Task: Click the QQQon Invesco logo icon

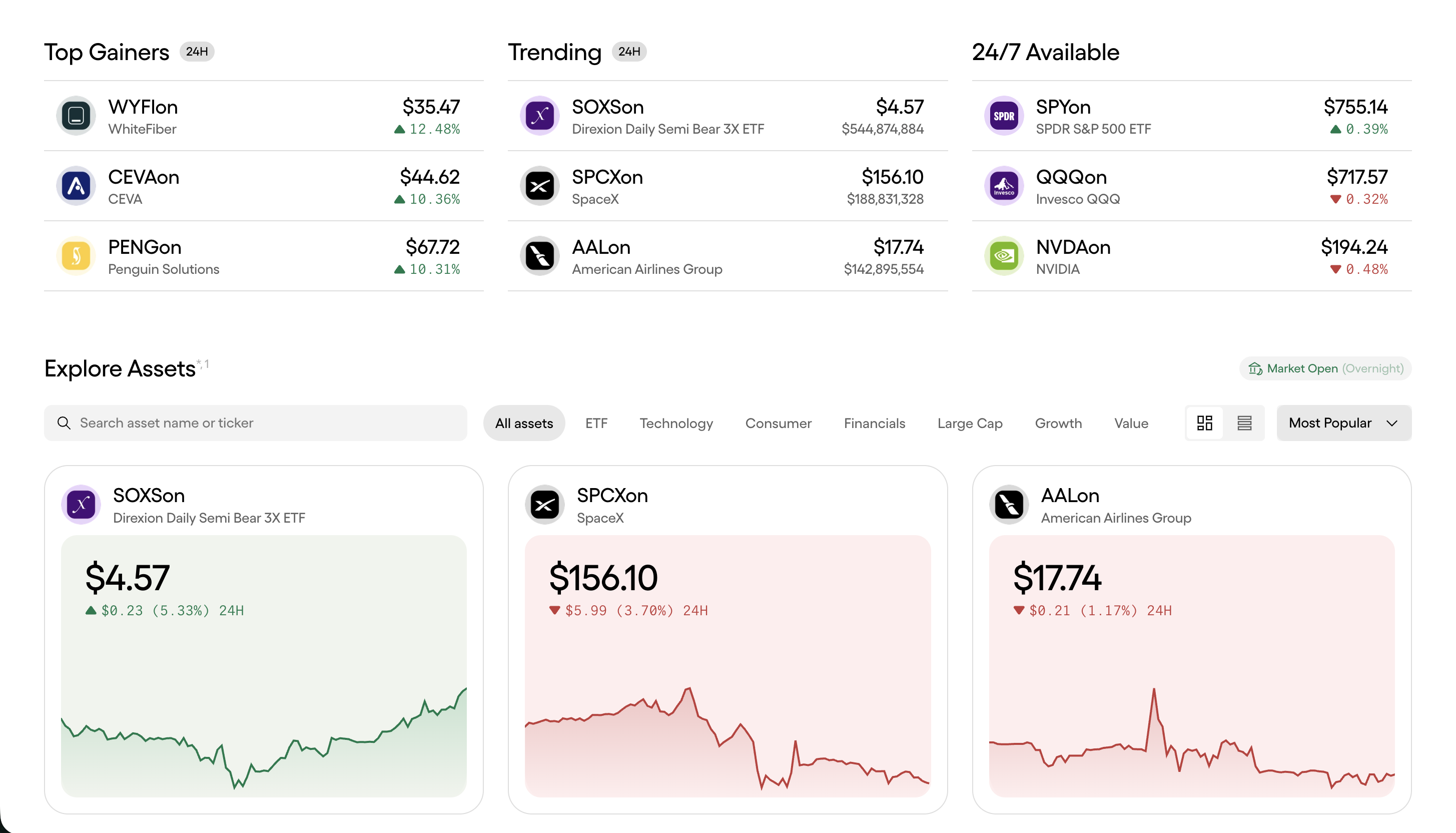Action: point(1004,186)
